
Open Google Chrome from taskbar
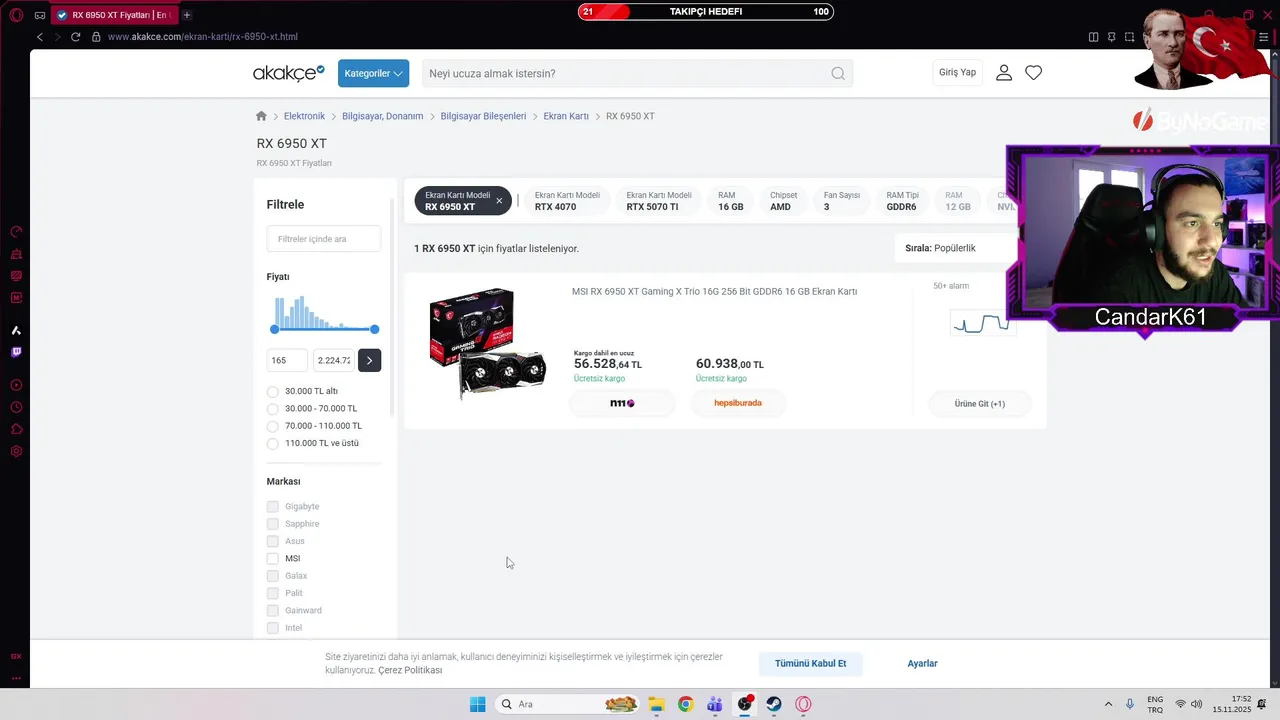point(685,704)
